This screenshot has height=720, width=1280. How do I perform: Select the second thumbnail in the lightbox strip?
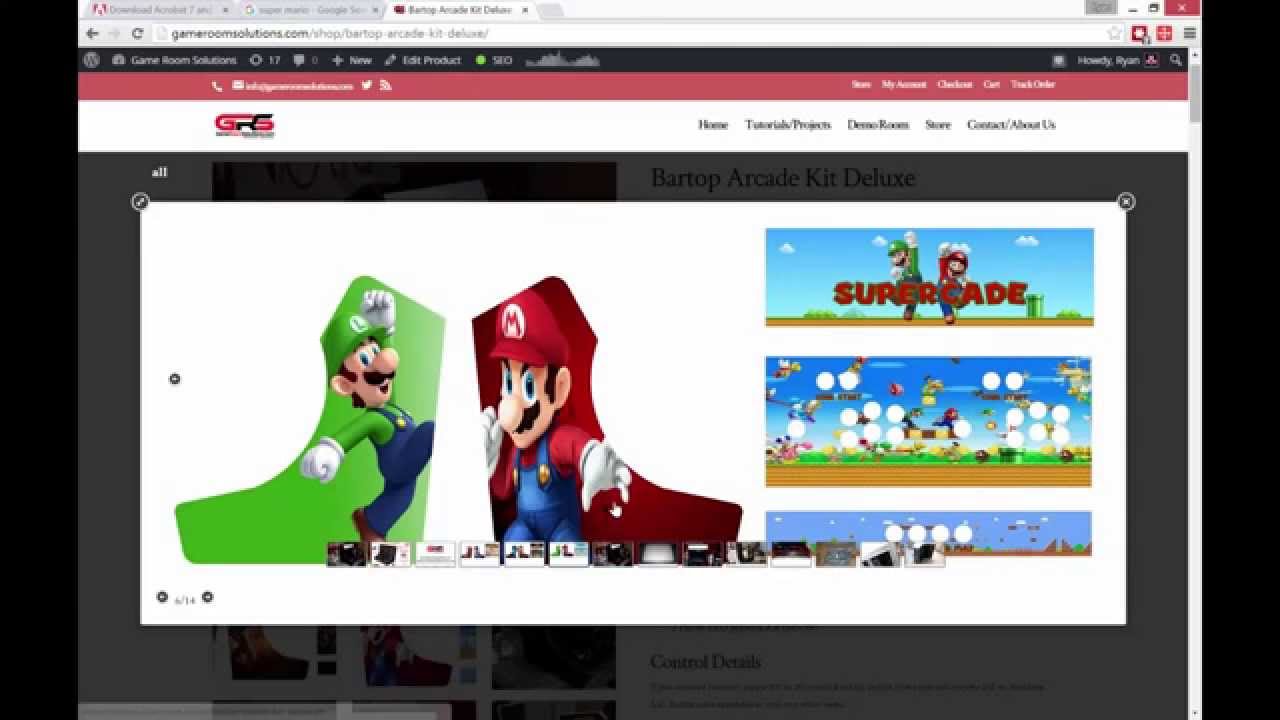[x=391, y=554]
